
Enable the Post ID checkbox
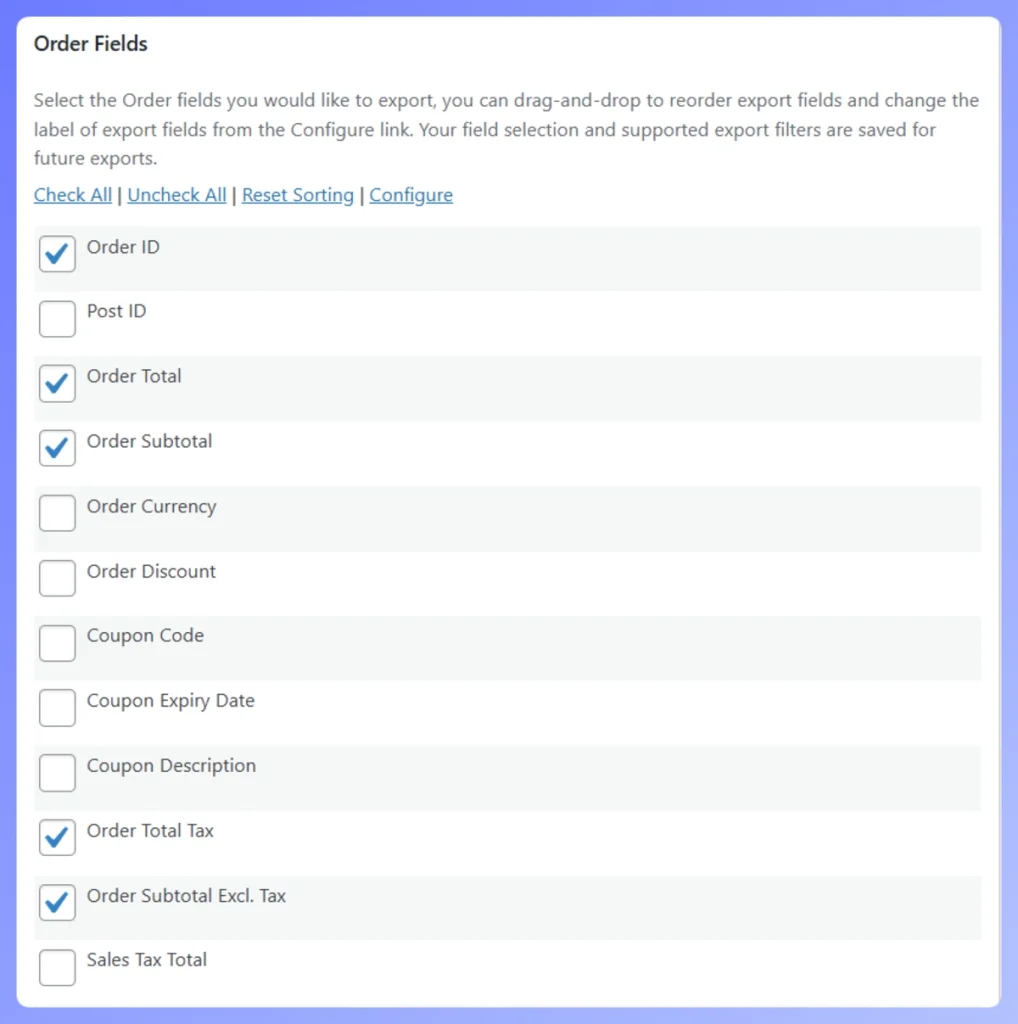(x=57, y=319)
